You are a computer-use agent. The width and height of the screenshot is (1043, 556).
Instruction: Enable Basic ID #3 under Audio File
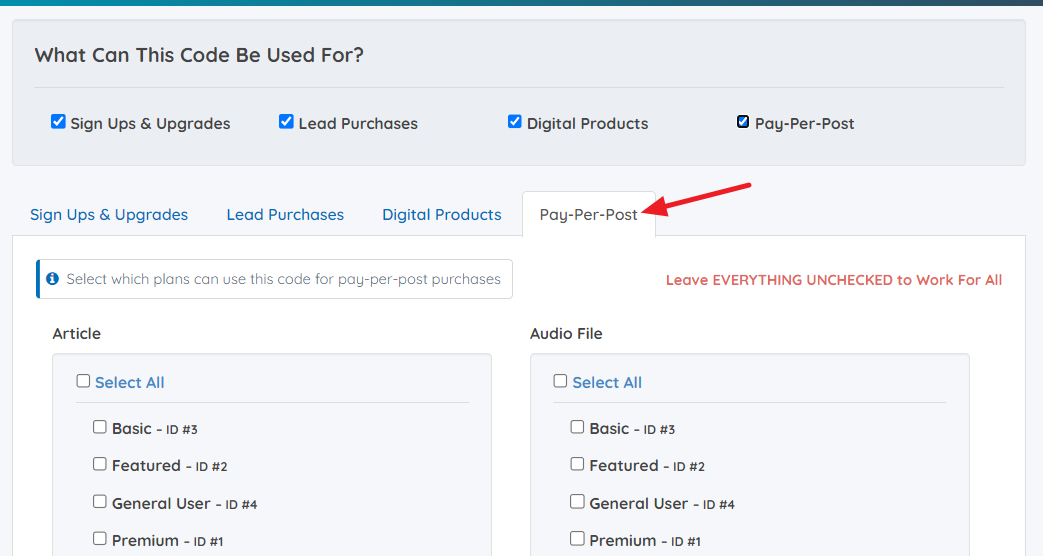[x=577, y=427]
